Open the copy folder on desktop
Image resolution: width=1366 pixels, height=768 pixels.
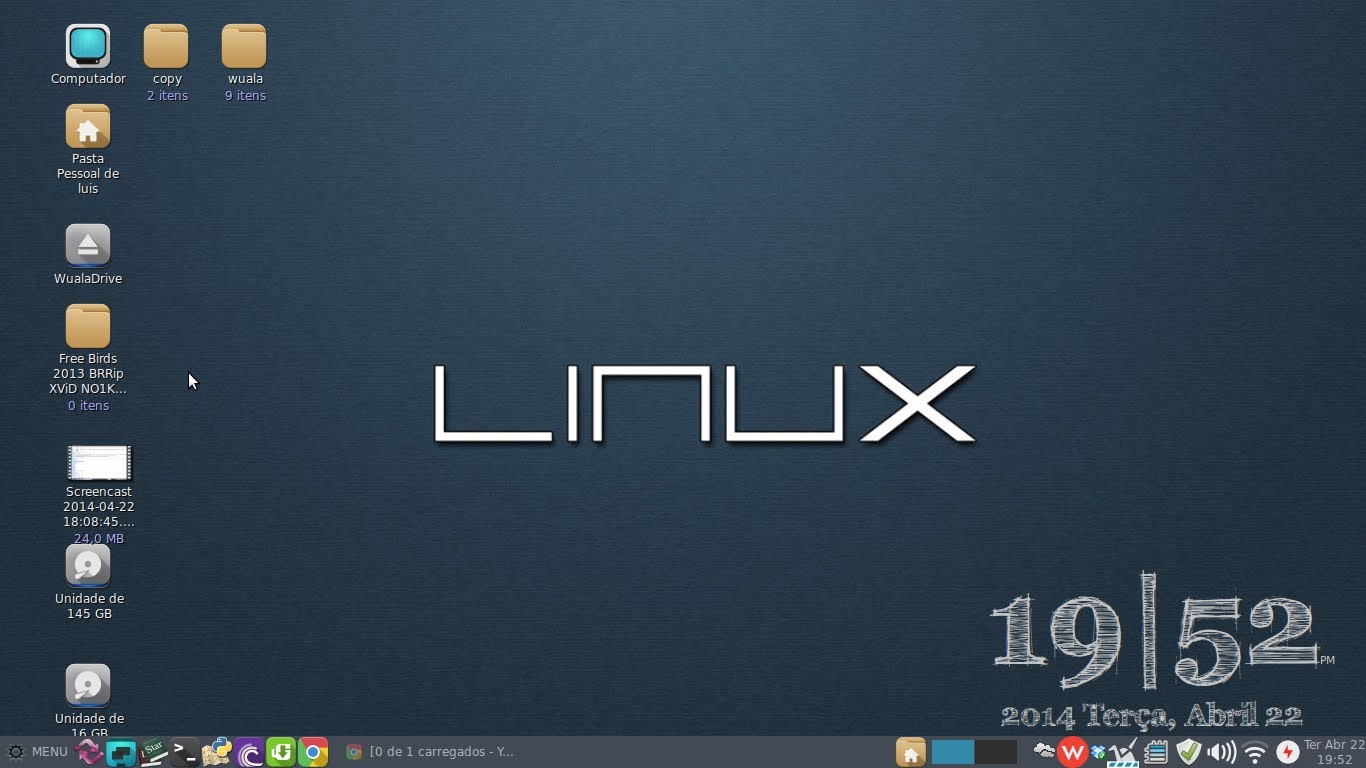(x=166, y=47)
